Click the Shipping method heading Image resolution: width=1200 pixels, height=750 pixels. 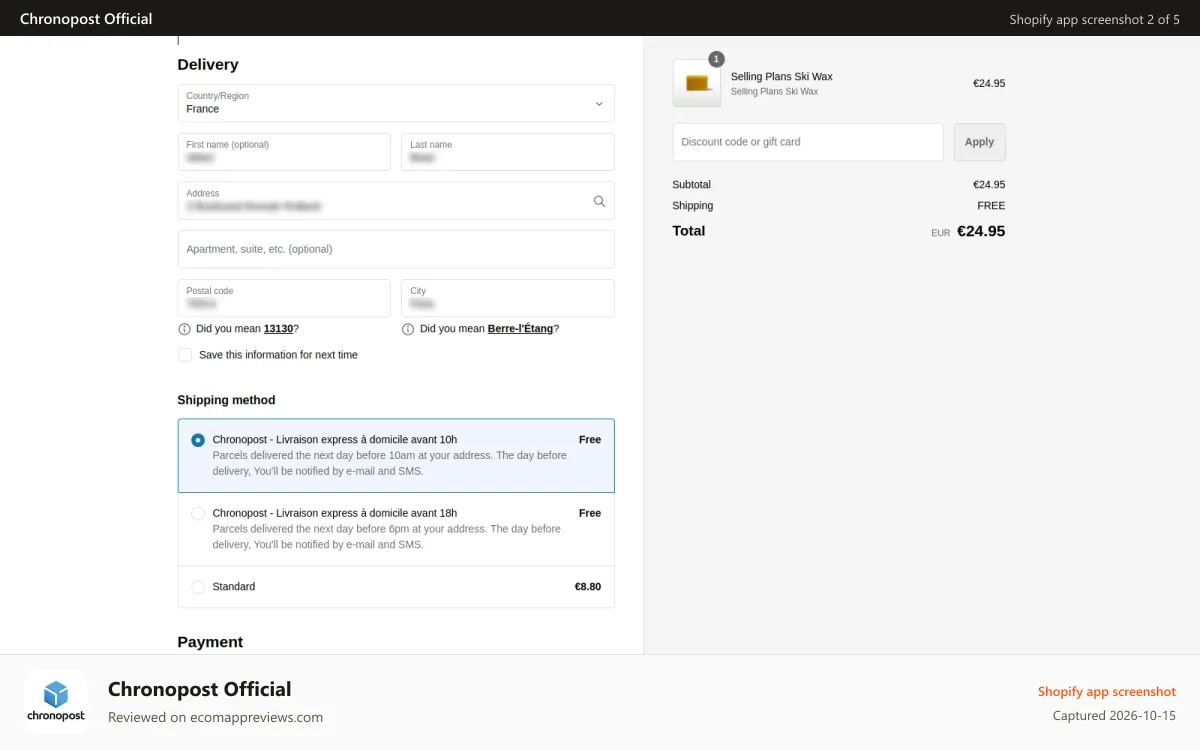pyautogui.click(x=226, y=400)
